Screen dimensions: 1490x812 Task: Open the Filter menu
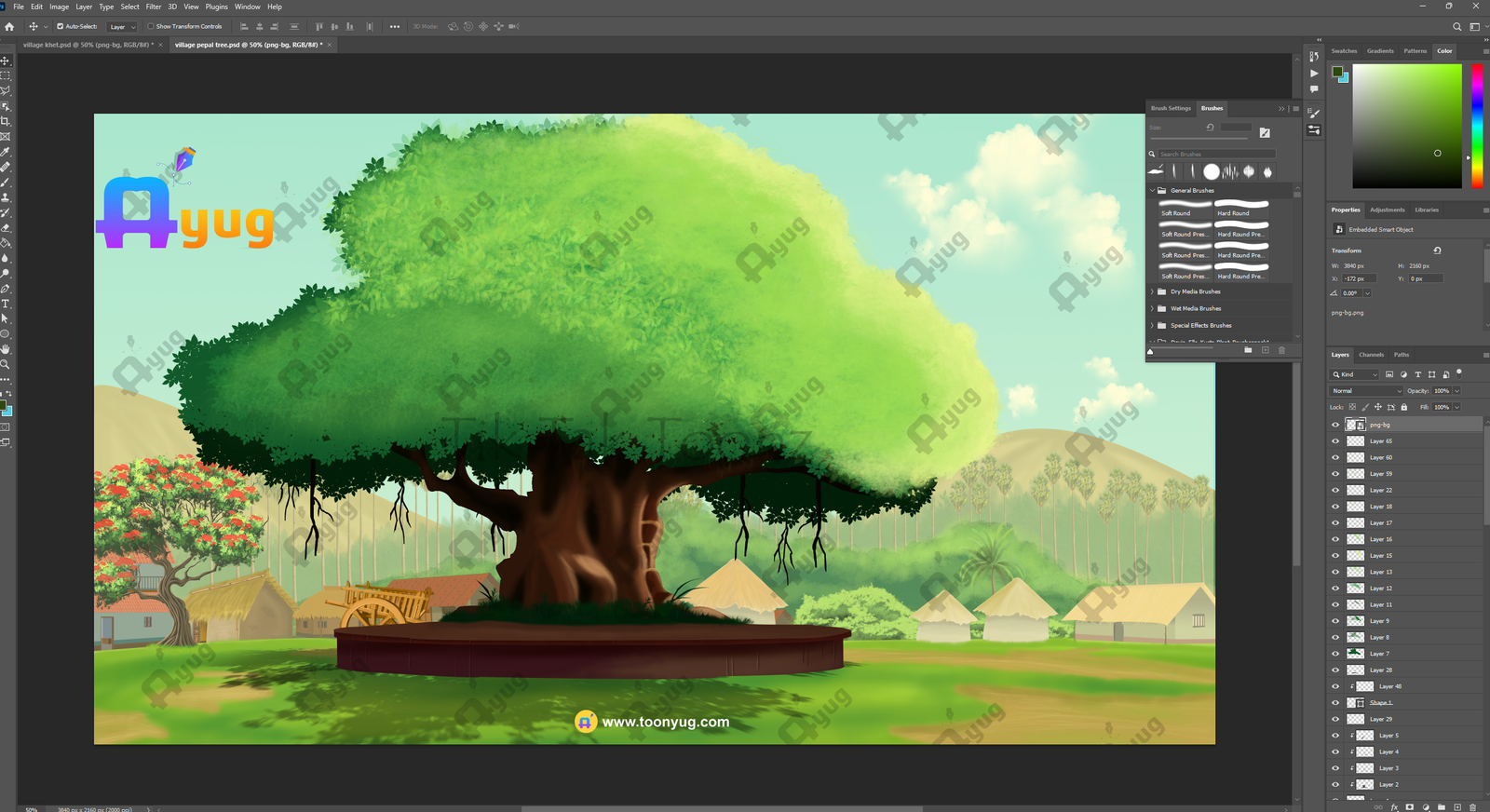tap(154, 7)
